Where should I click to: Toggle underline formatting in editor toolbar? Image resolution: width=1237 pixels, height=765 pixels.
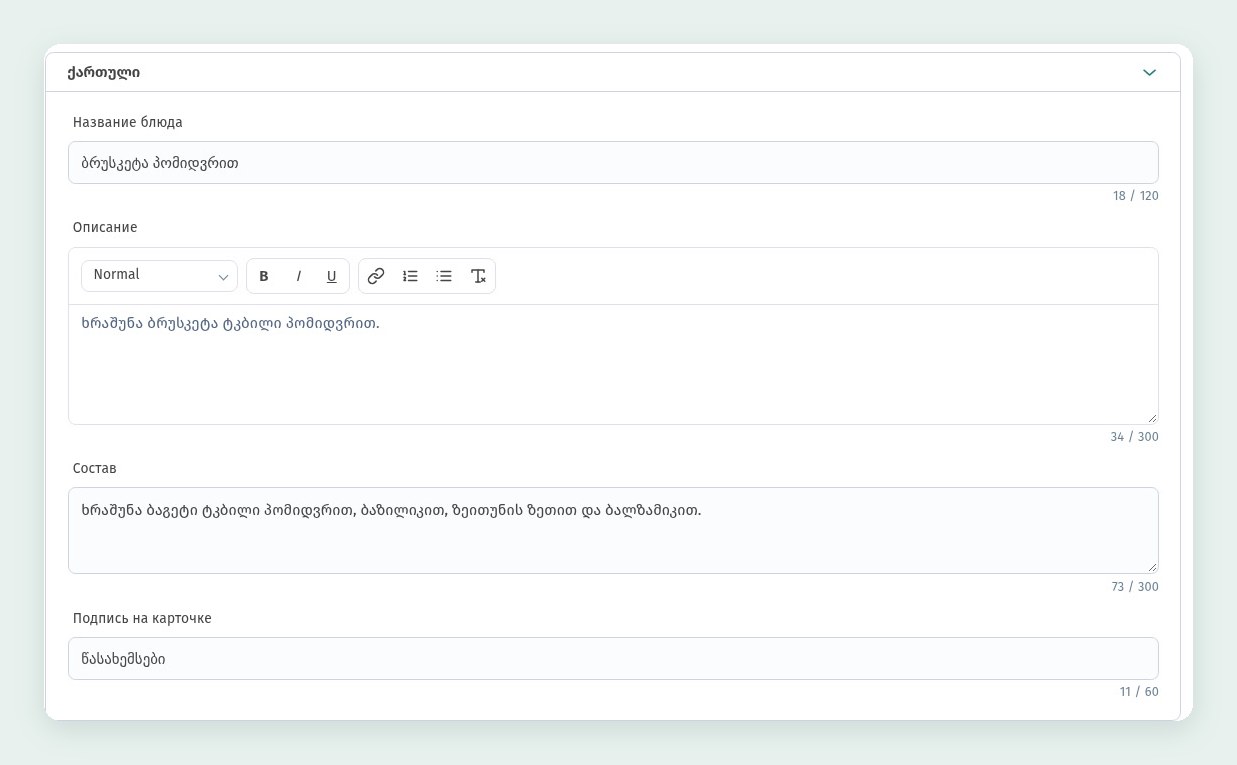331,276
